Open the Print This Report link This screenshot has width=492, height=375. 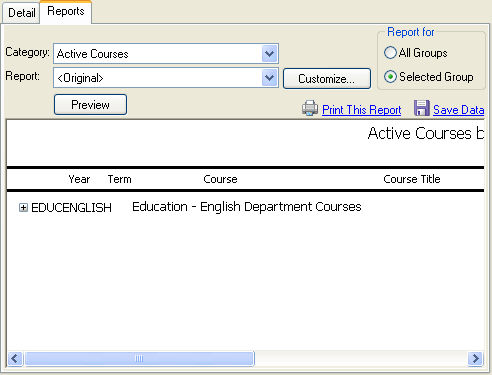(361, 110)
